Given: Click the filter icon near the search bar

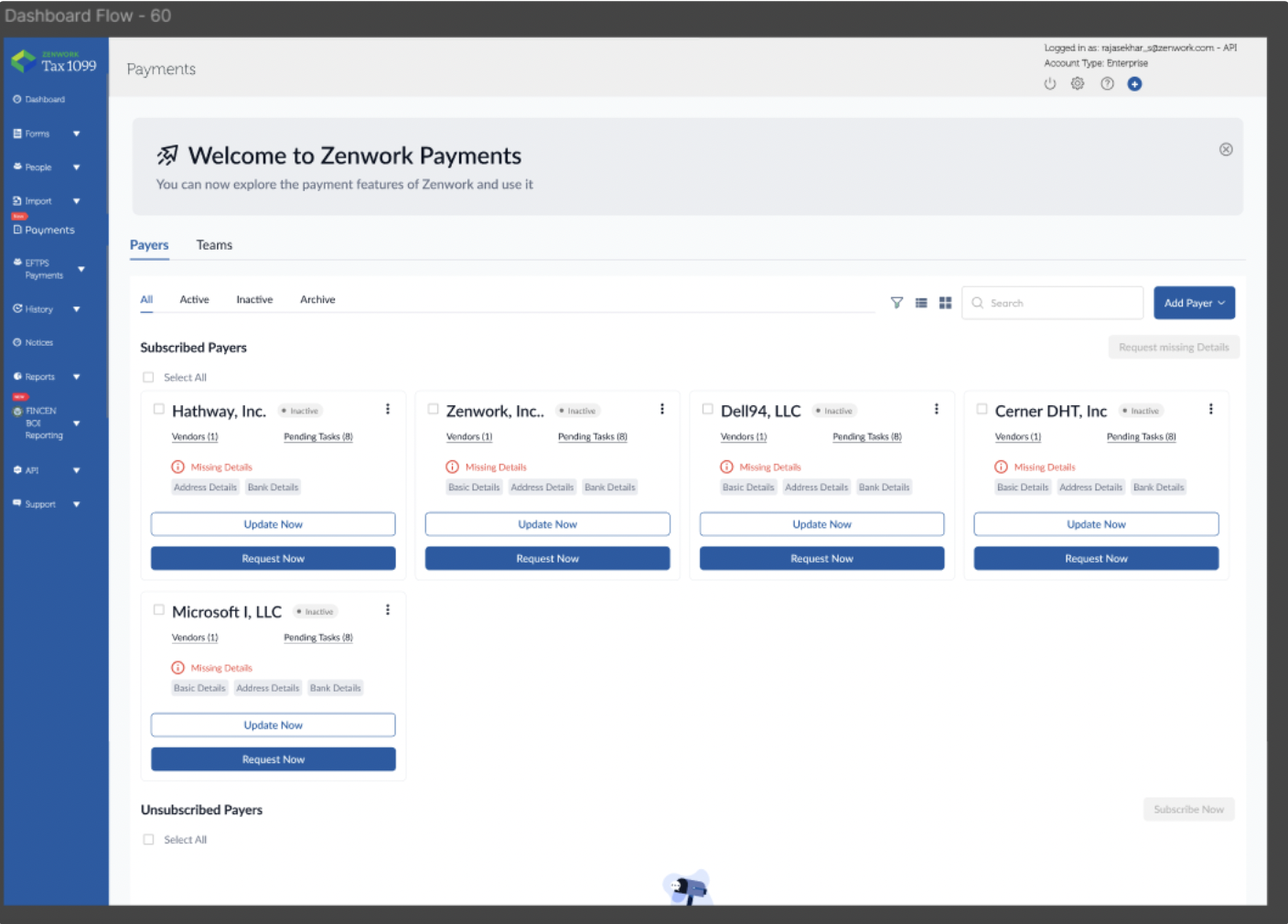Looking at the screenshot, I should click(x=896, y=302).
